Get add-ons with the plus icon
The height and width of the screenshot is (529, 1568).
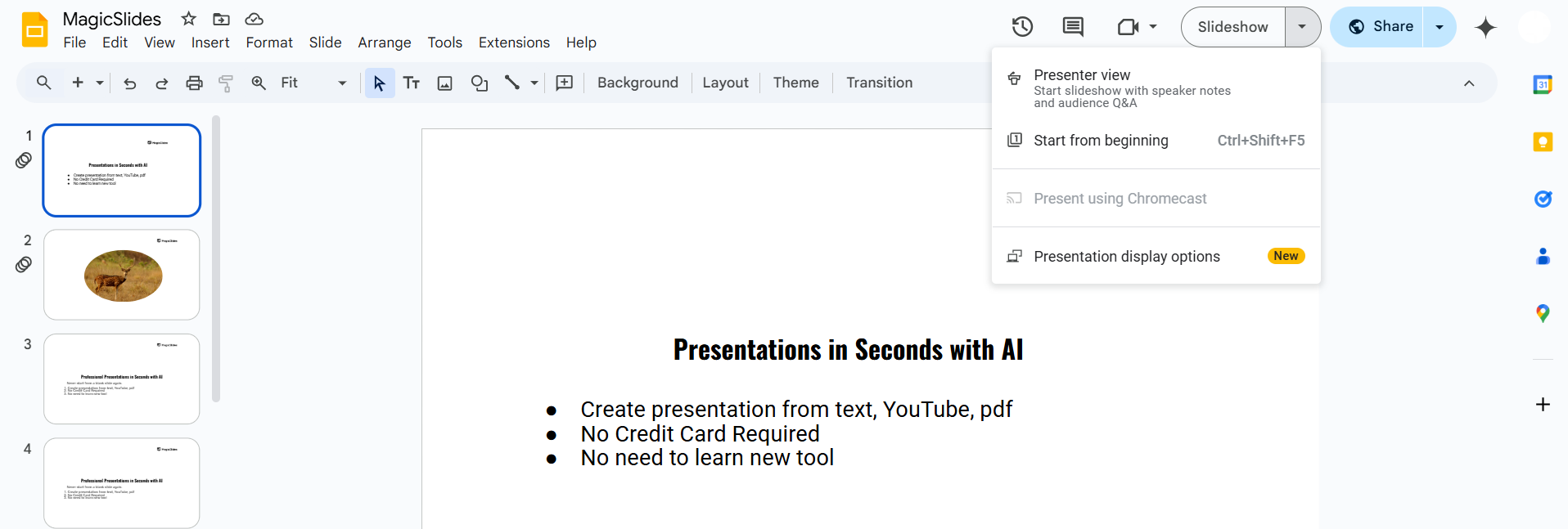pyautogui.click(x=1543, y=405)
